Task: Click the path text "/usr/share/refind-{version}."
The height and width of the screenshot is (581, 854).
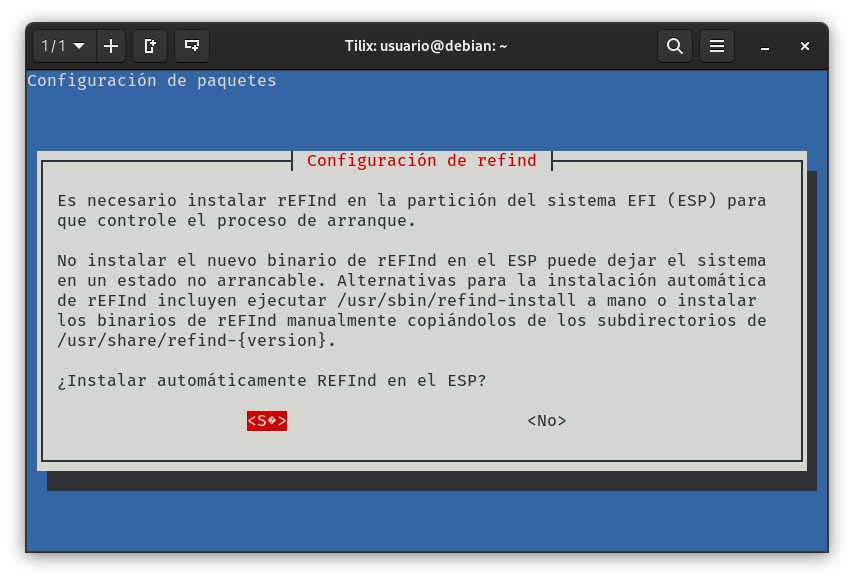Action: 197,340
